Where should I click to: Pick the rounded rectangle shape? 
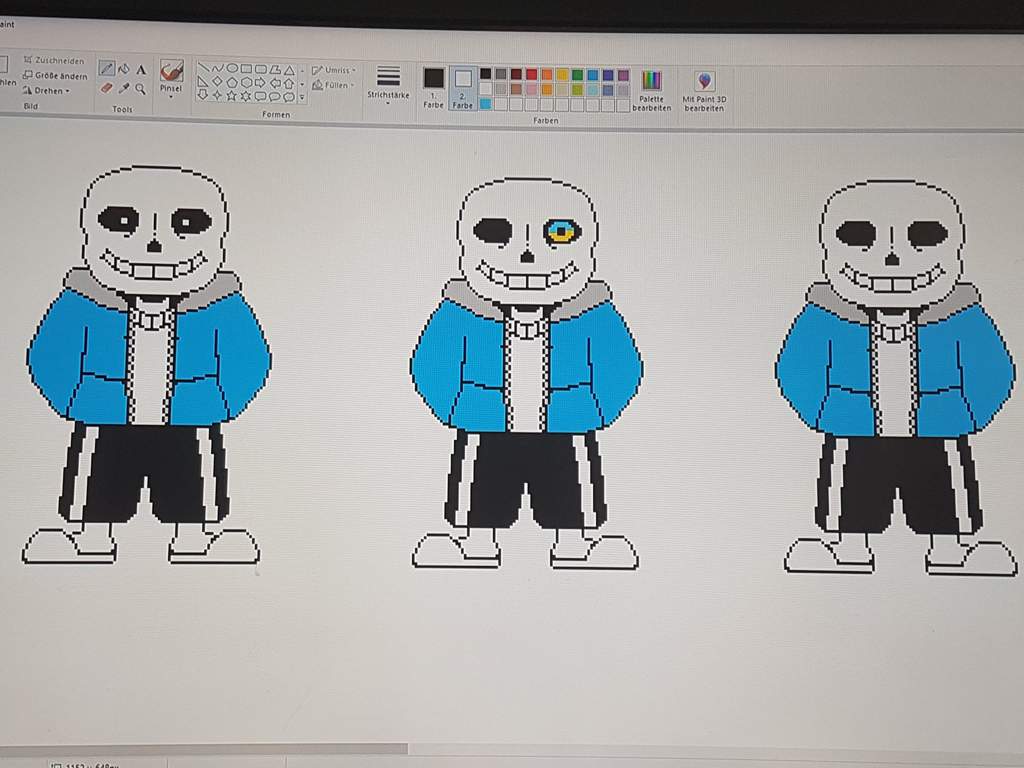pyautogui.click(x=261, y=69)
